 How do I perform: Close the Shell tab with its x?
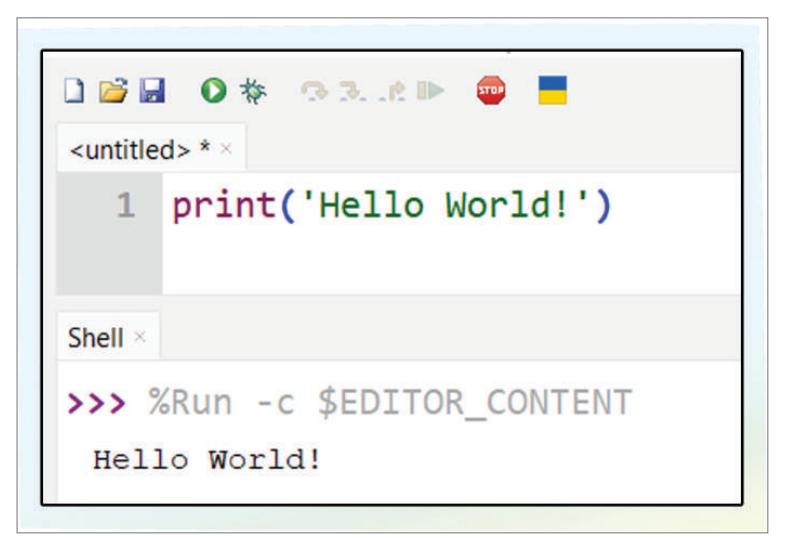click(x=140, y=338)
